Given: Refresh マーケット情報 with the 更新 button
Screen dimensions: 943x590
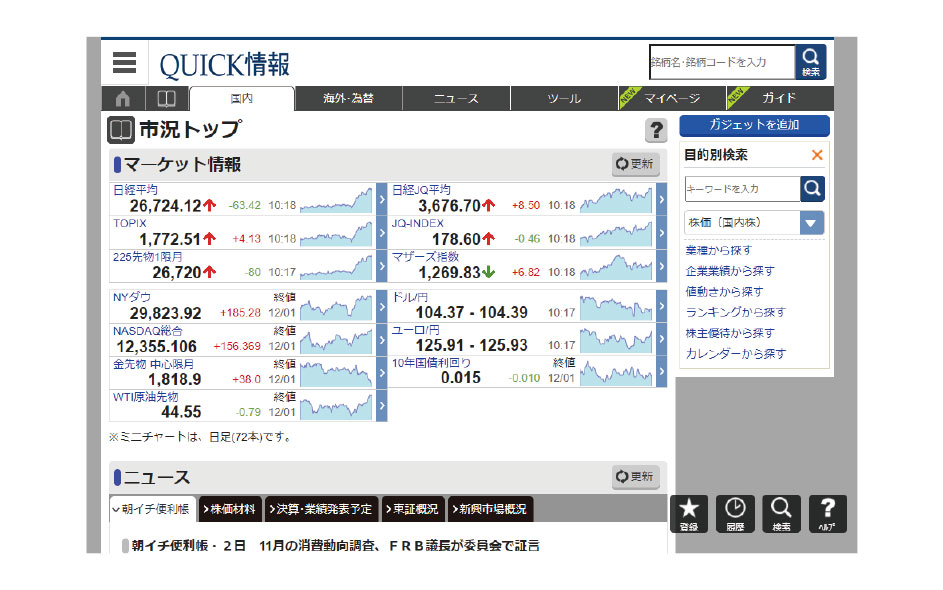Looking at the screenshot, I should 634,163.
